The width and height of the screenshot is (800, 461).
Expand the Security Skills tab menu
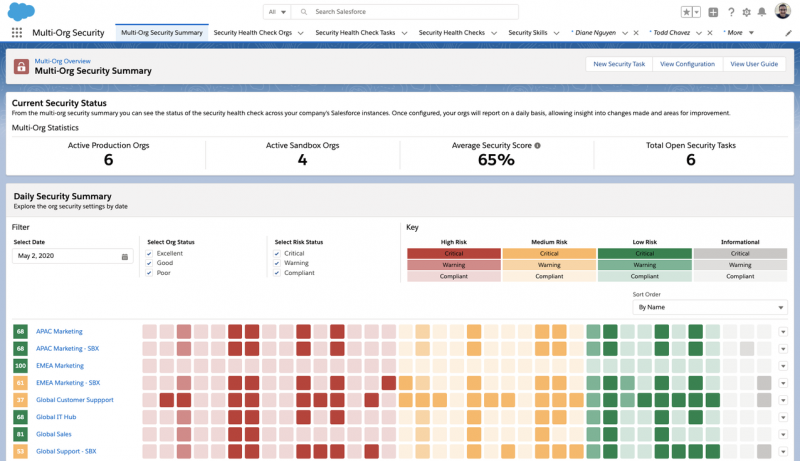pos(556,33)
